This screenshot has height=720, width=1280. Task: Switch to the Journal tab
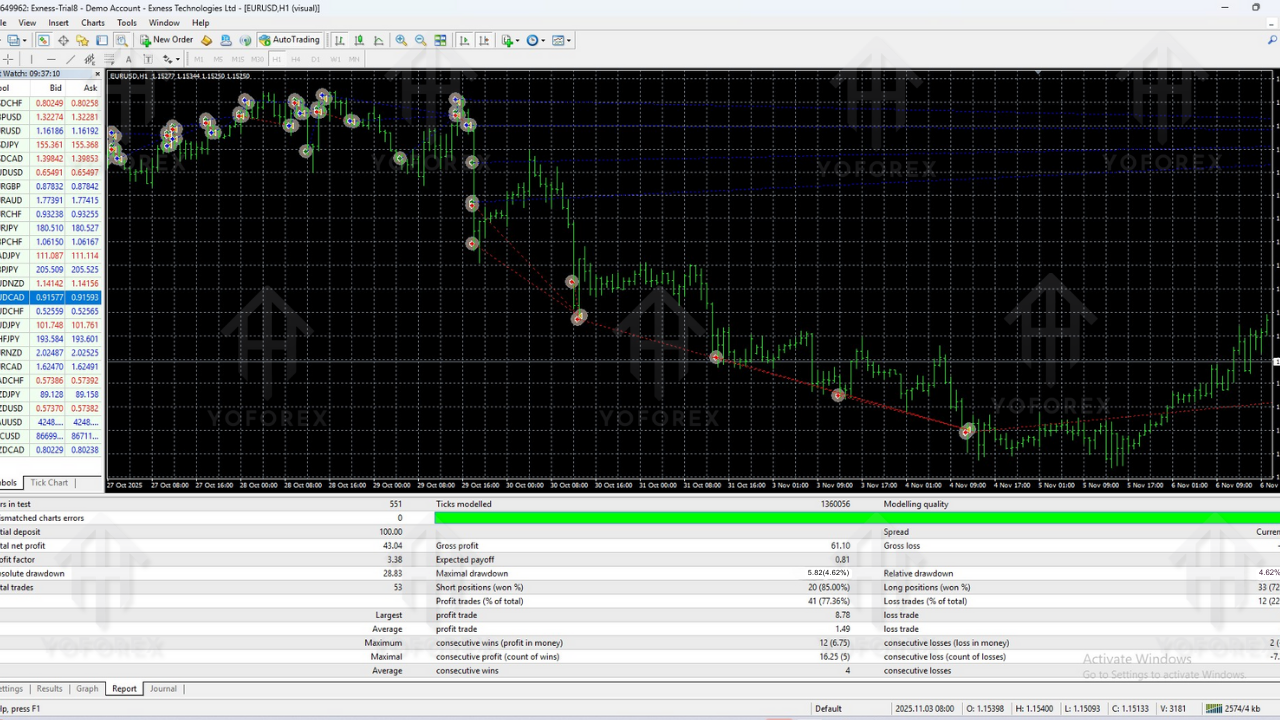[x=163, y=689]
